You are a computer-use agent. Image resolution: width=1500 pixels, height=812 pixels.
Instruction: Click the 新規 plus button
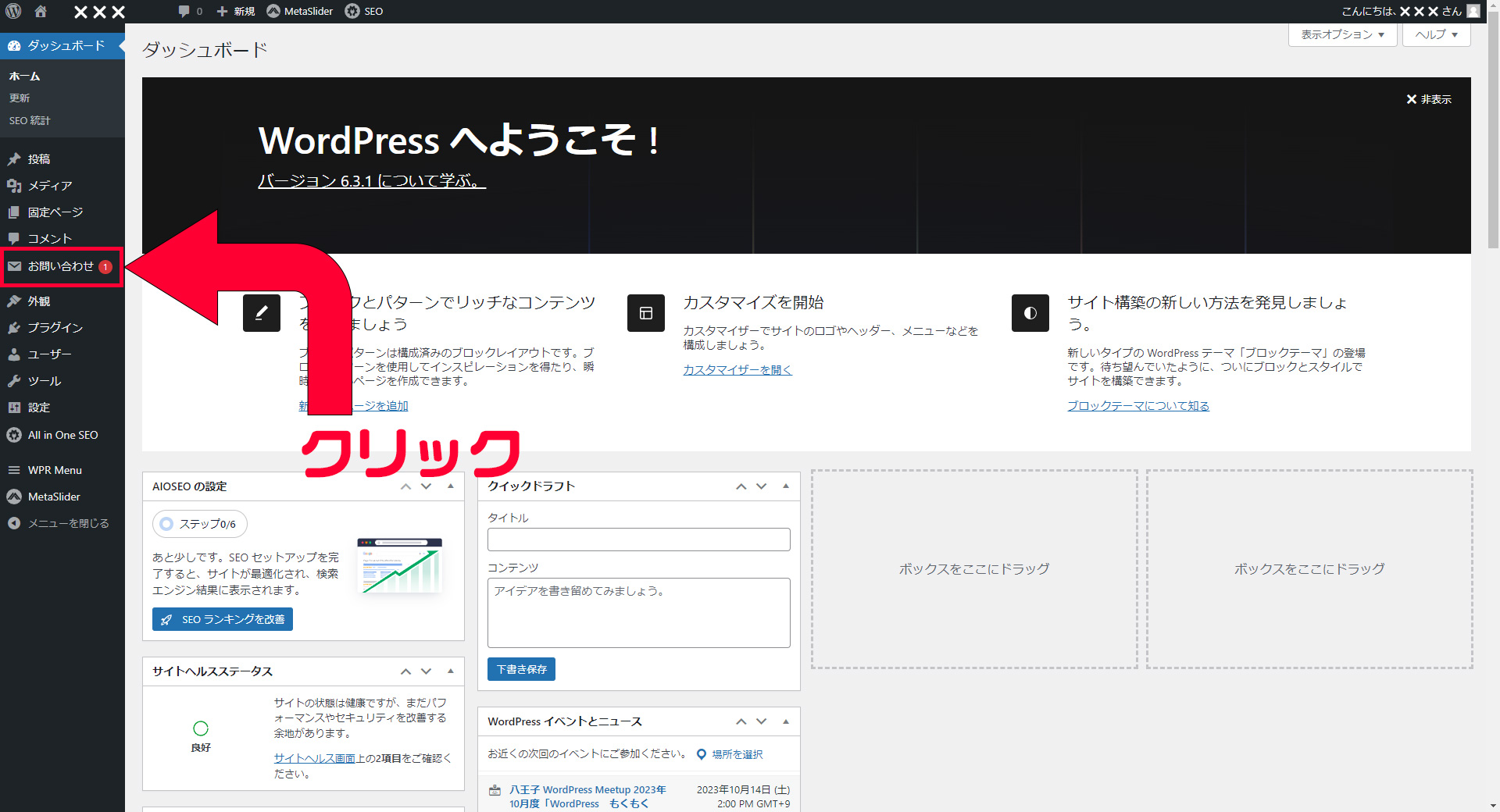pos(236,11)
